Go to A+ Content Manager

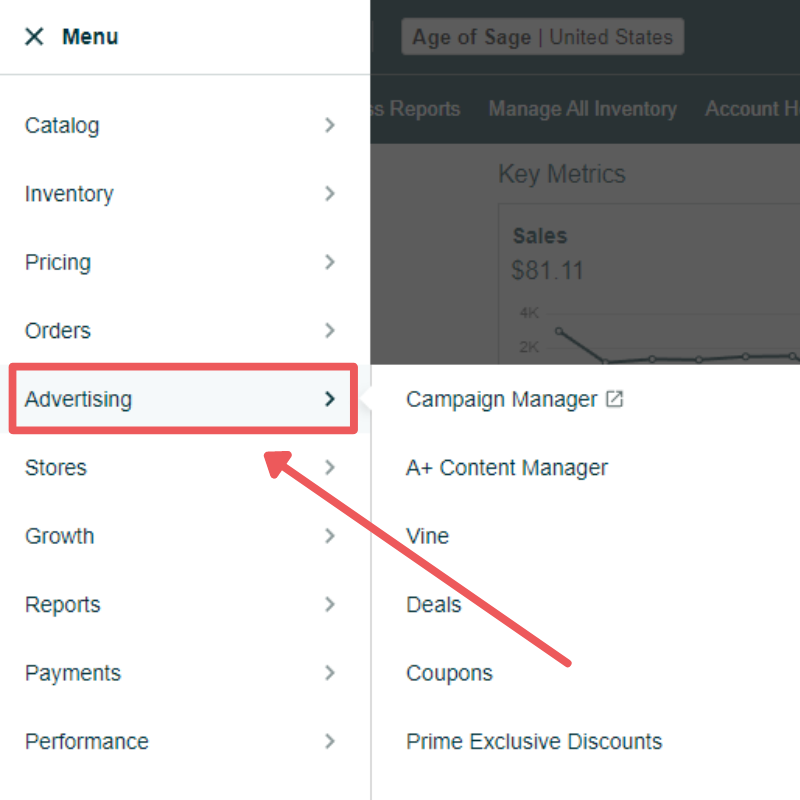point(507,468)
